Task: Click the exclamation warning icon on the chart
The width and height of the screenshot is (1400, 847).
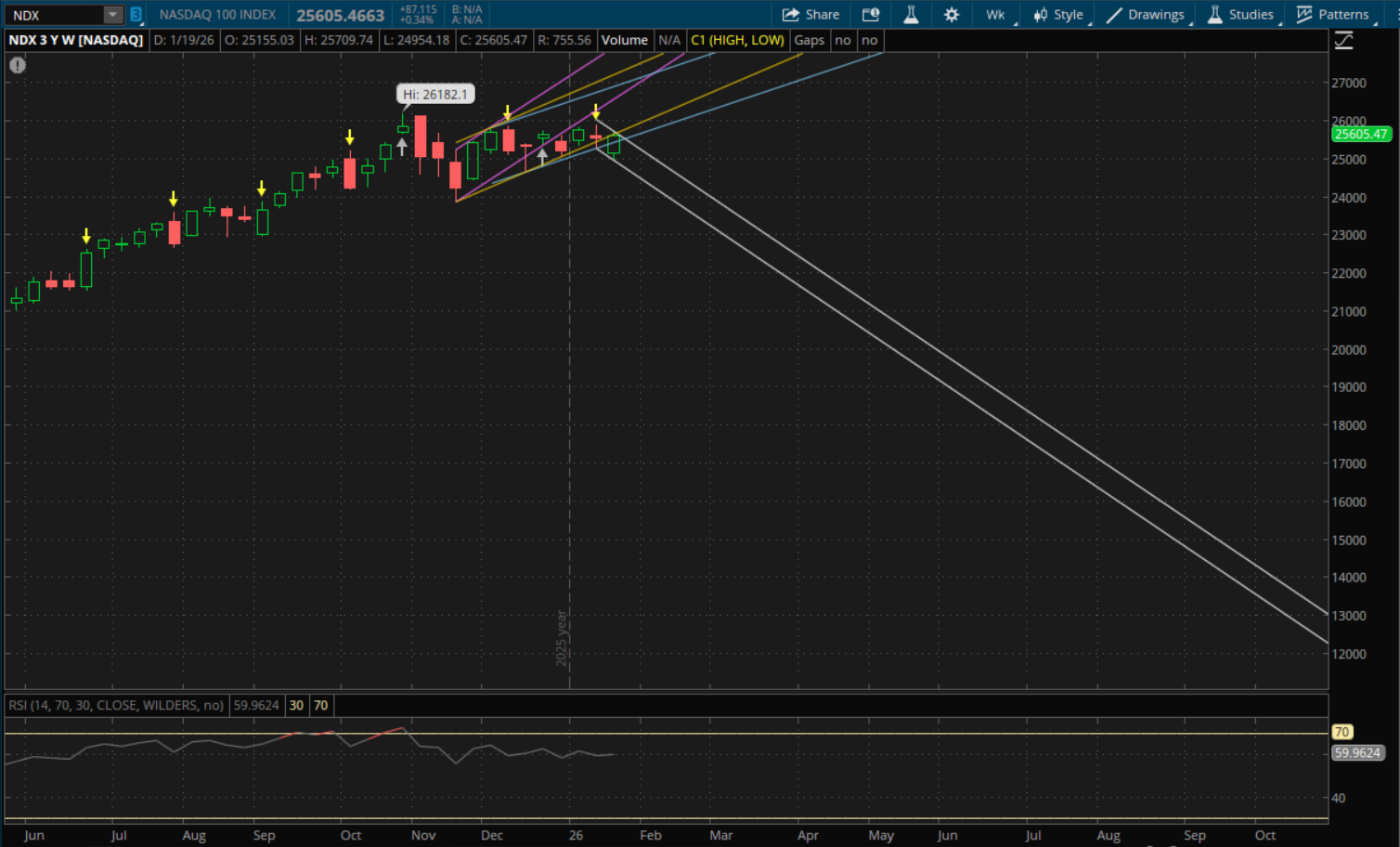Action: [18, 65]
